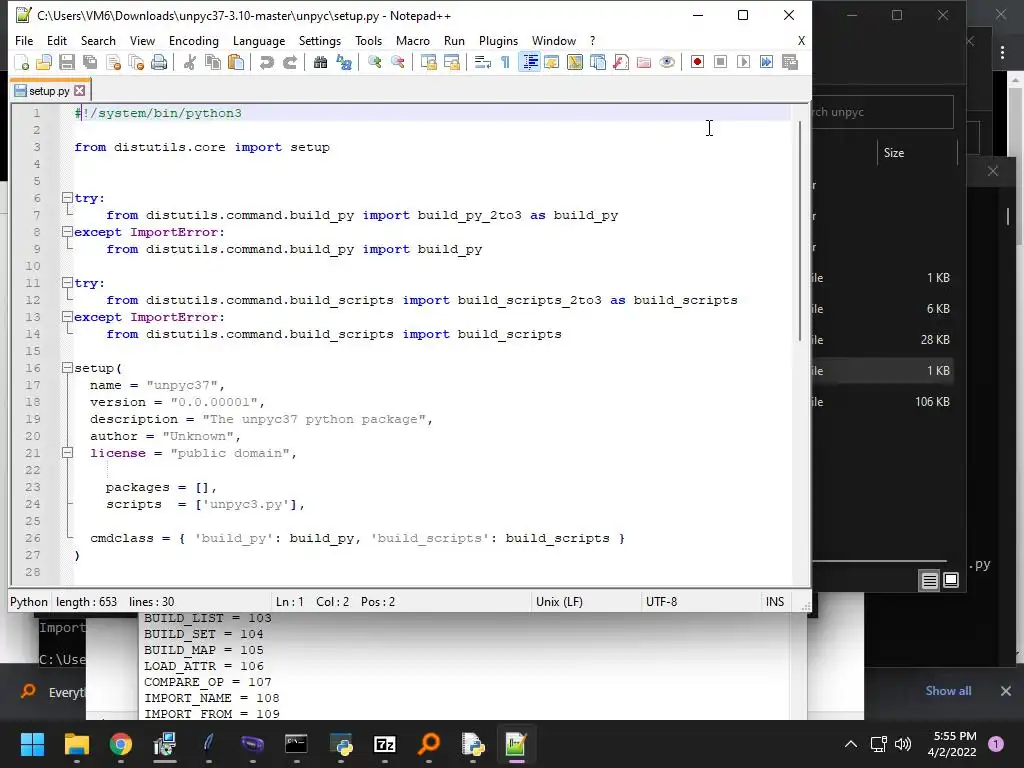Click the Paste clipboard icon
The width and height of the screenshot is (1024, 768).
click(x=236, y=62)
